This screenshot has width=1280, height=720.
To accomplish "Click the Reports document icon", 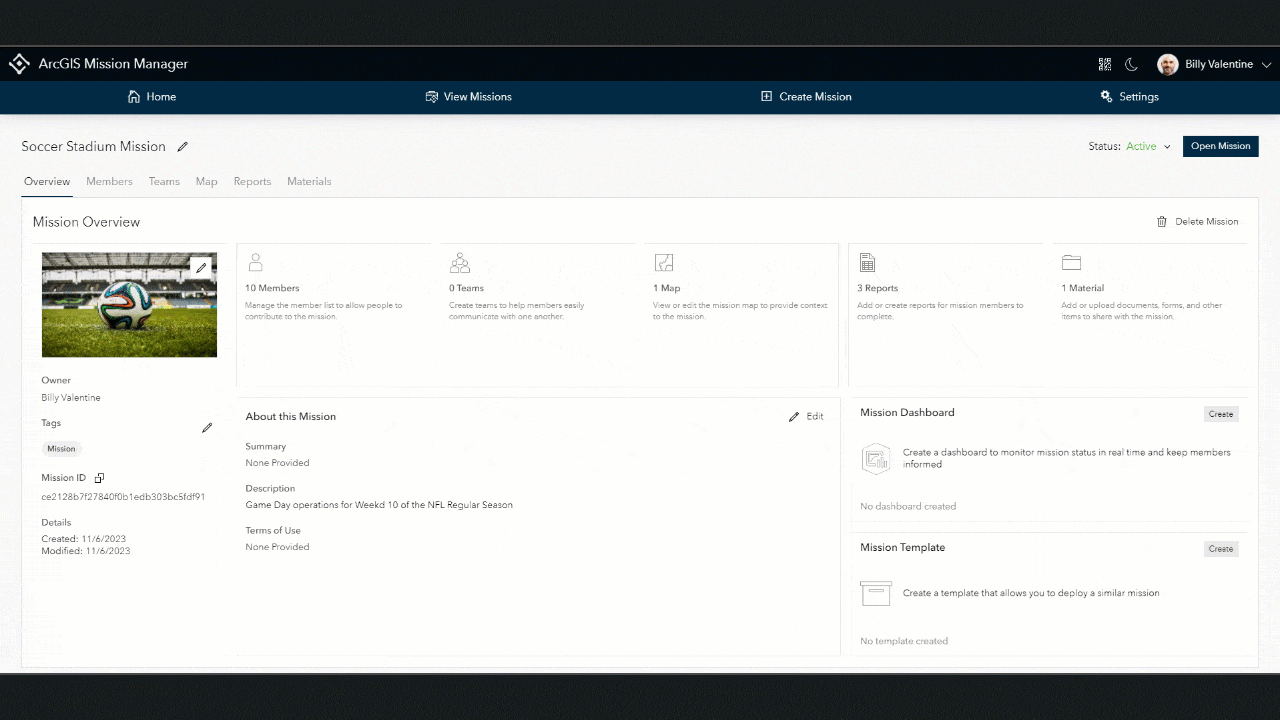I will [867, 263].
